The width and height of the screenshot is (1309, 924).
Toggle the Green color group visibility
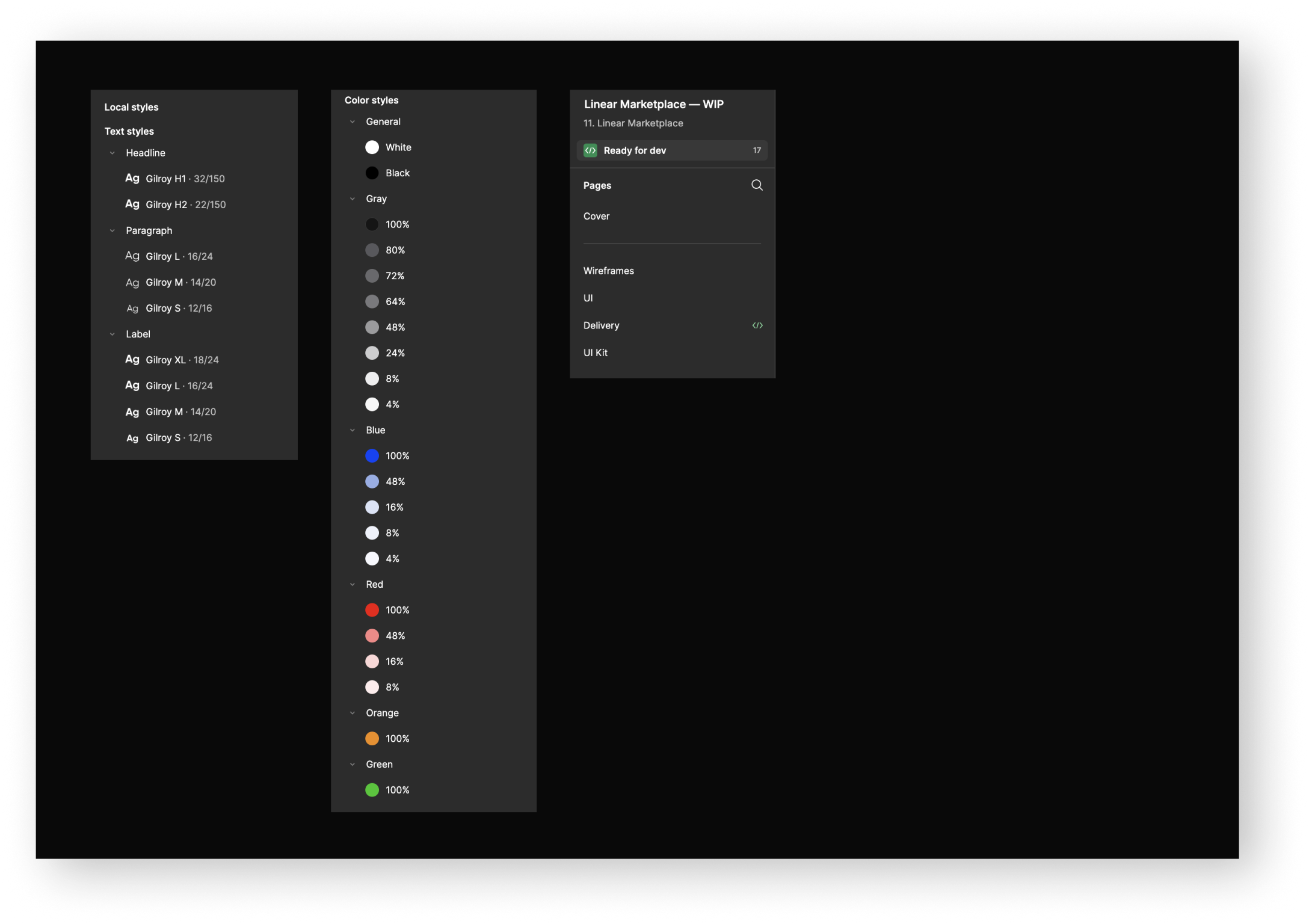(353, 764)
